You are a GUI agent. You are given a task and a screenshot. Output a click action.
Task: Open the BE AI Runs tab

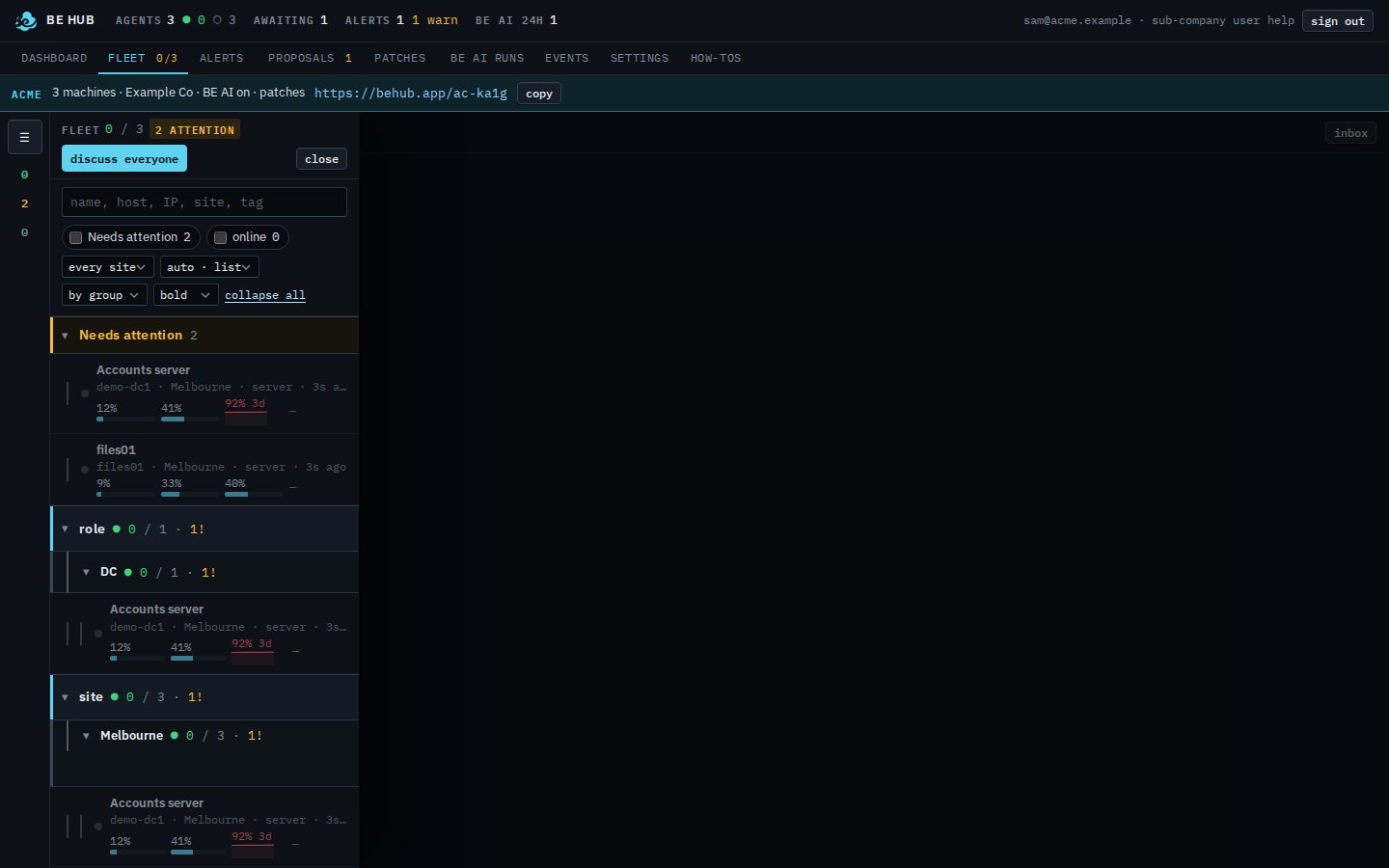pyautogui.click(x=487, y=59)
